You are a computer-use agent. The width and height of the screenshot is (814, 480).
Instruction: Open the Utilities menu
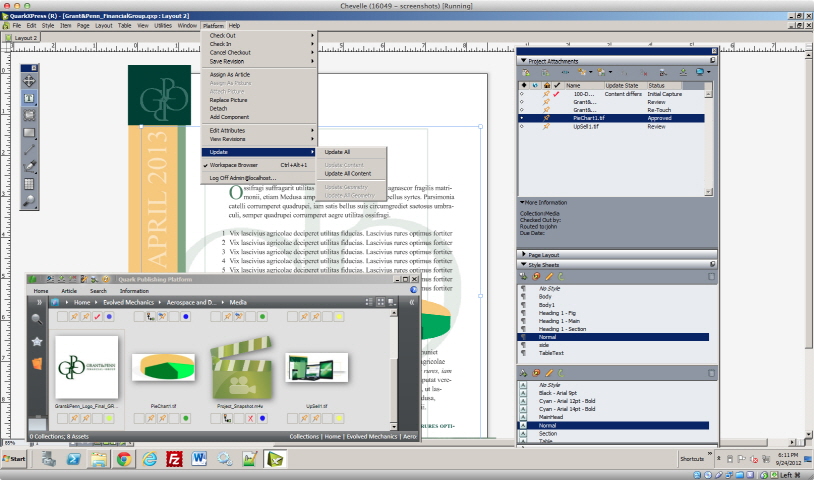click(162, 25)
